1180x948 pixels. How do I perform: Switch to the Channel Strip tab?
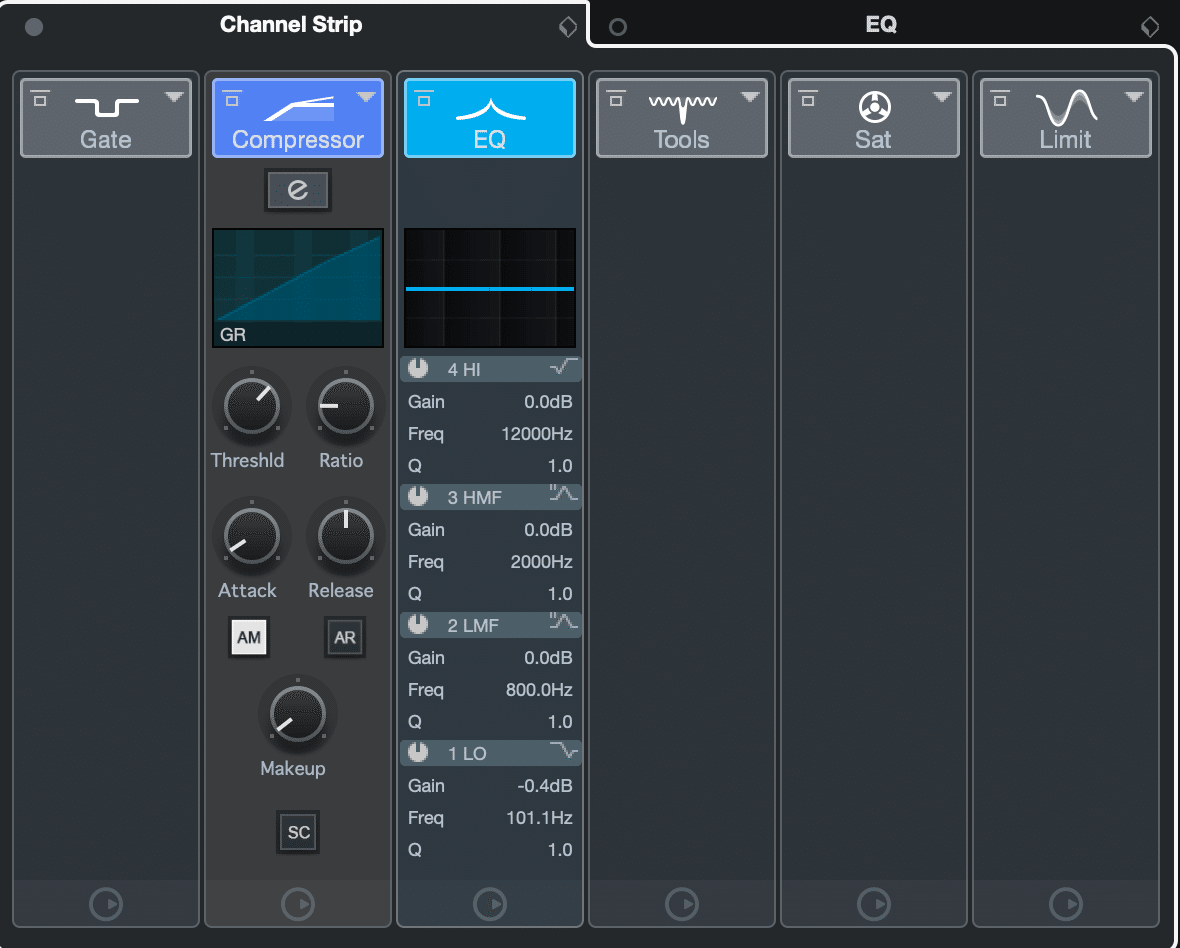click(x=291, y=25)
